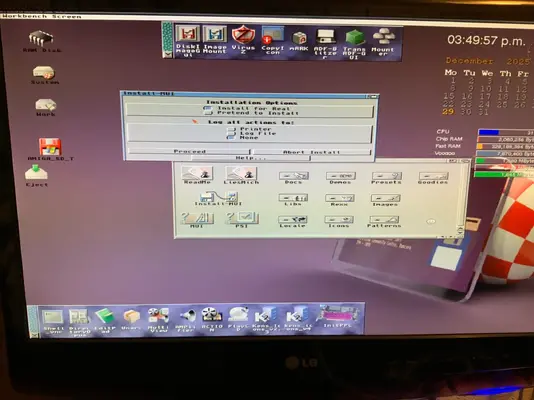Open the Libs drawer
Image resolution: width=534 pixels, height=400 pixels.
(x=293, y=200)
